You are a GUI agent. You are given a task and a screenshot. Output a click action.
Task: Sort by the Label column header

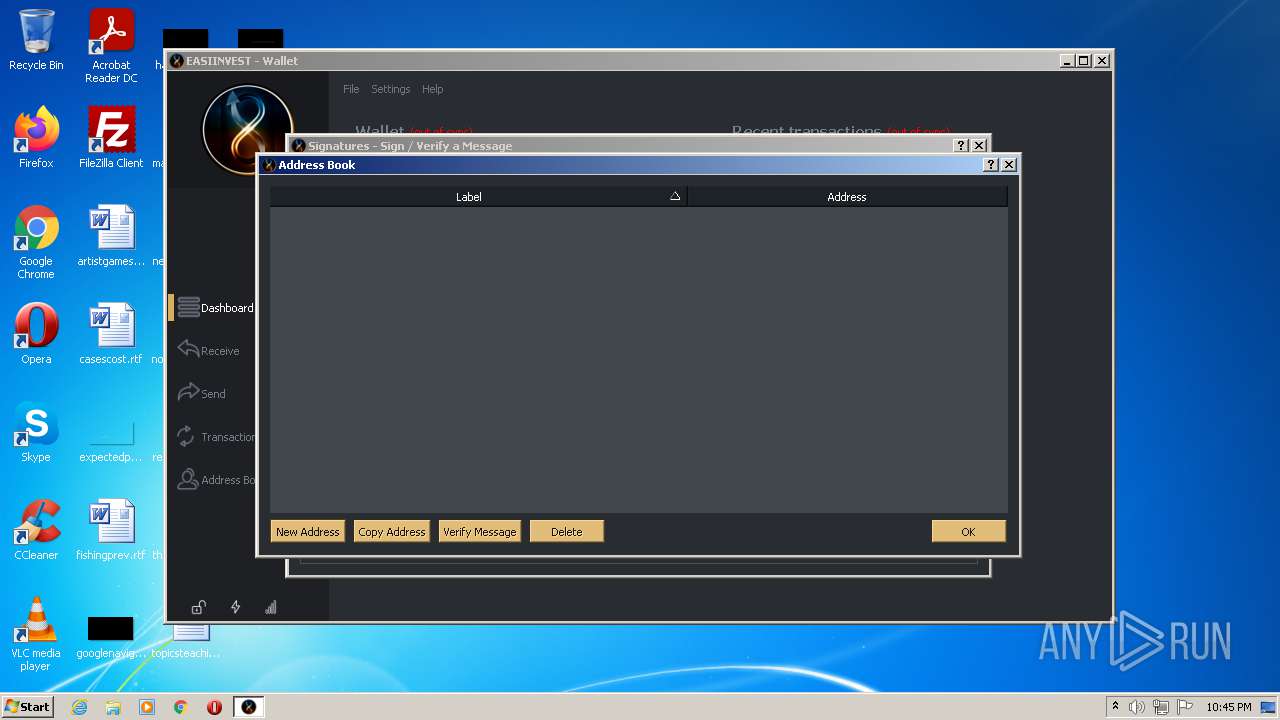(478, 197)
